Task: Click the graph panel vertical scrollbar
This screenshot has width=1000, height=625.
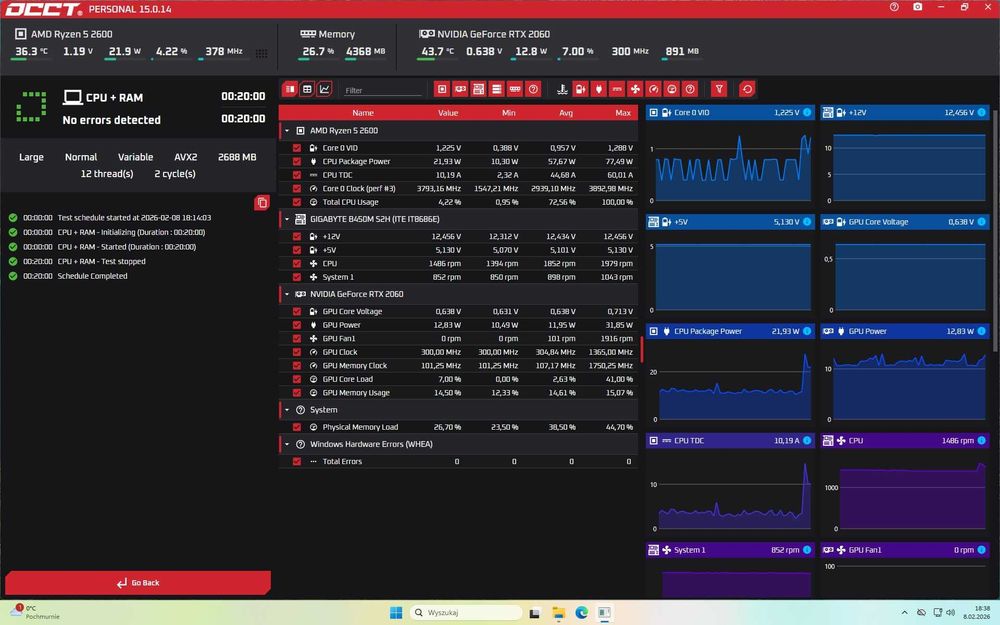Action: point(996,230)
